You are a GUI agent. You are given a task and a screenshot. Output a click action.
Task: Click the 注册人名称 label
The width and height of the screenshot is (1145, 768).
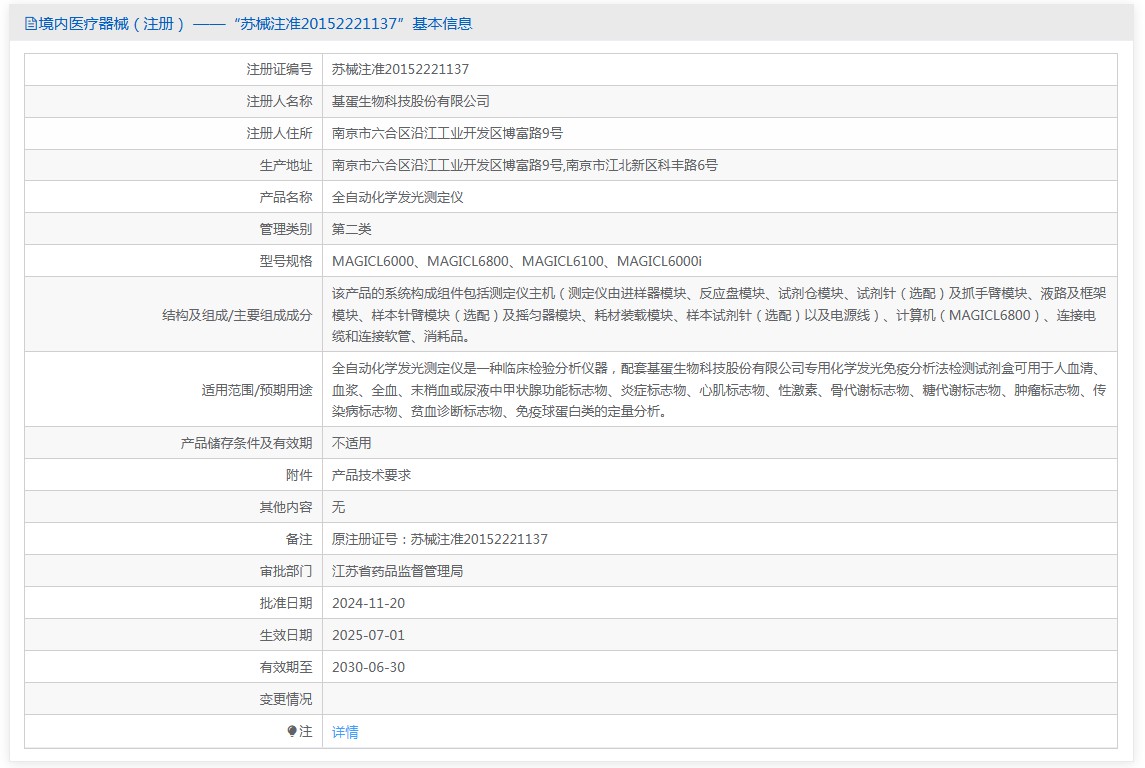click(x=279, y=101)
